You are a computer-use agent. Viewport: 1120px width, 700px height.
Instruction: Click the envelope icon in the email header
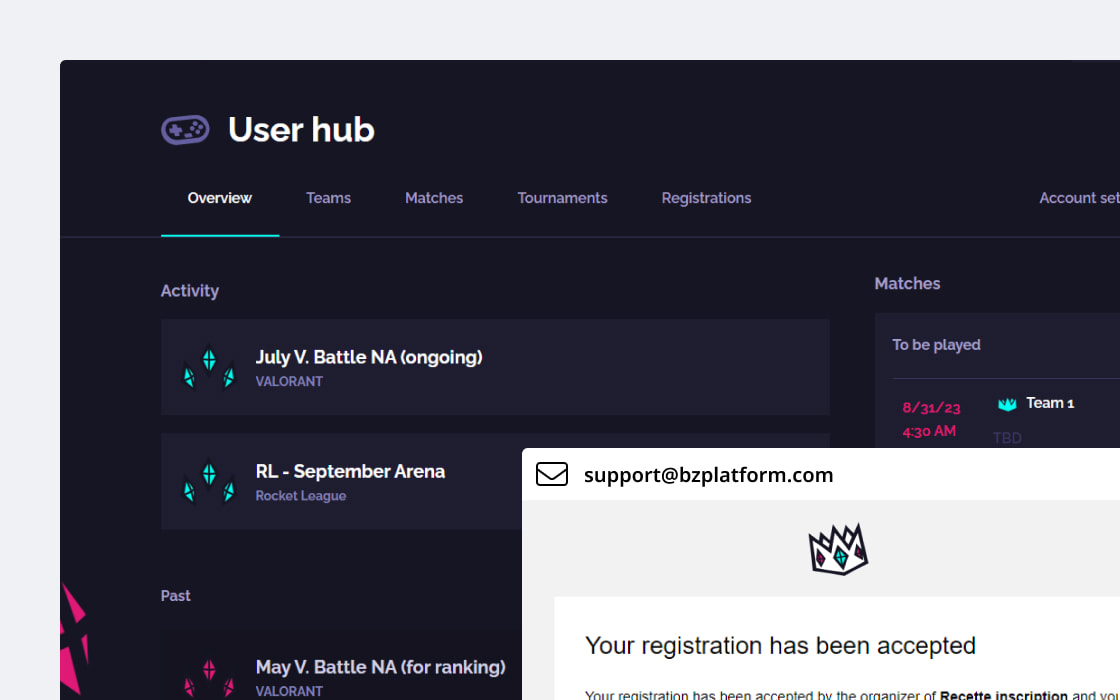click(552, 474)
